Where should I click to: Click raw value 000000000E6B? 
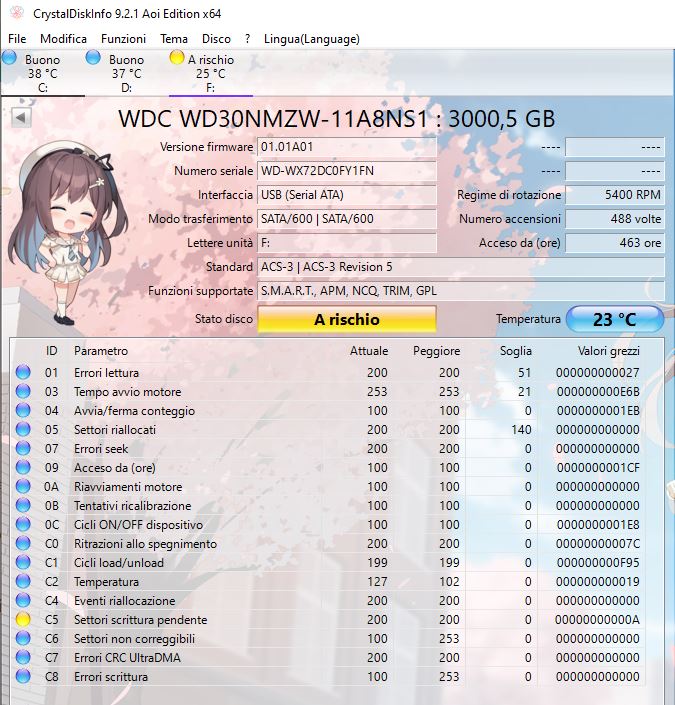598,392
